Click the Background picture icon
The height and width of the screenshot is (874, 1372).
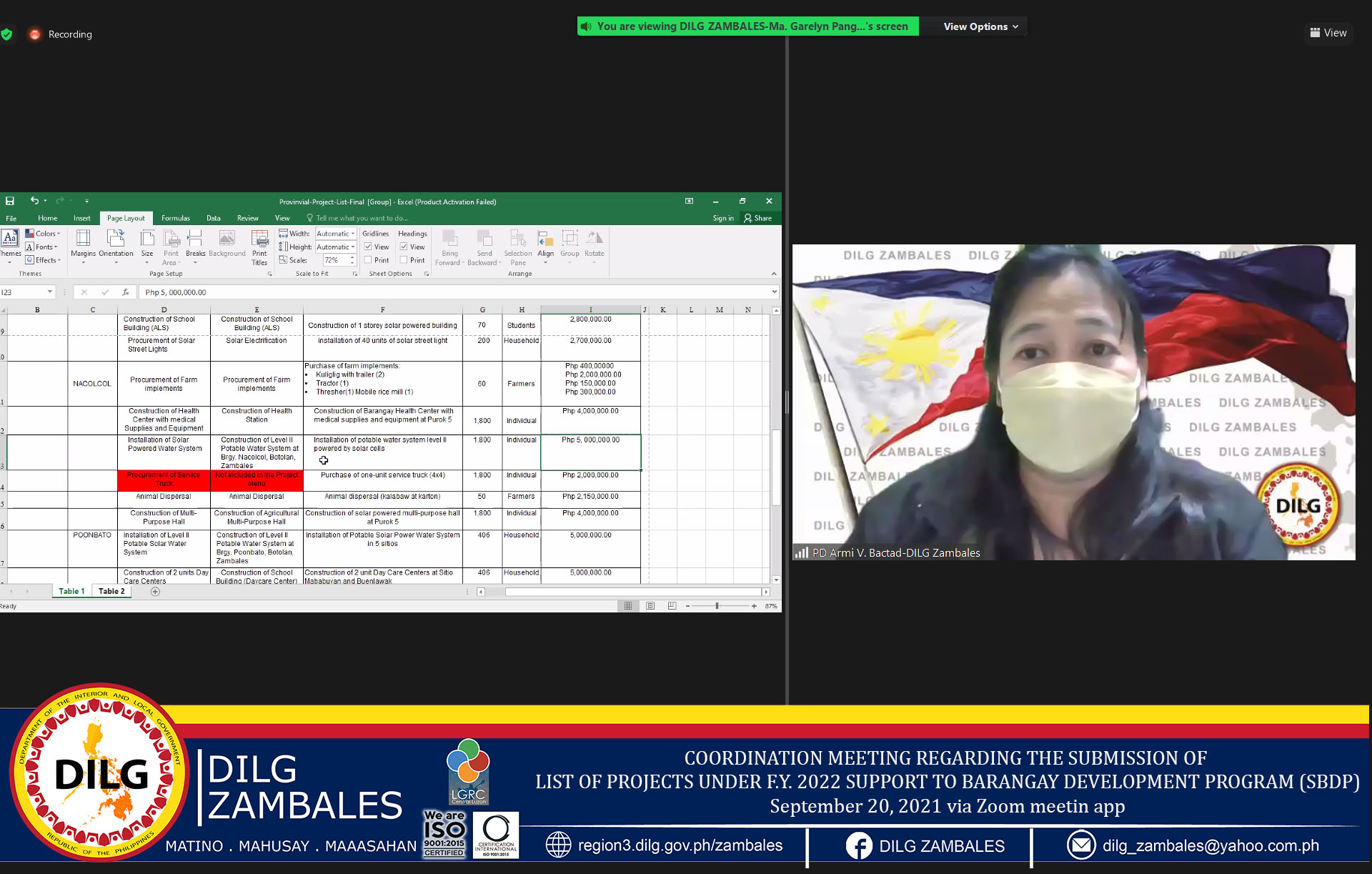click(227, 239)
